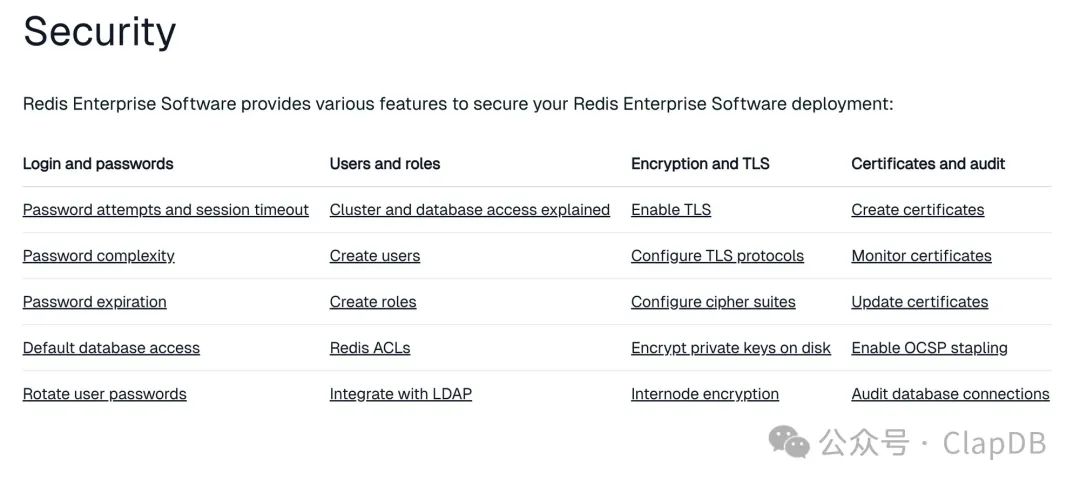Image resolution: width=1080 pixels, height=486 pixels.
Task: Open Enable OCSP stapling link
Action: 929,348
